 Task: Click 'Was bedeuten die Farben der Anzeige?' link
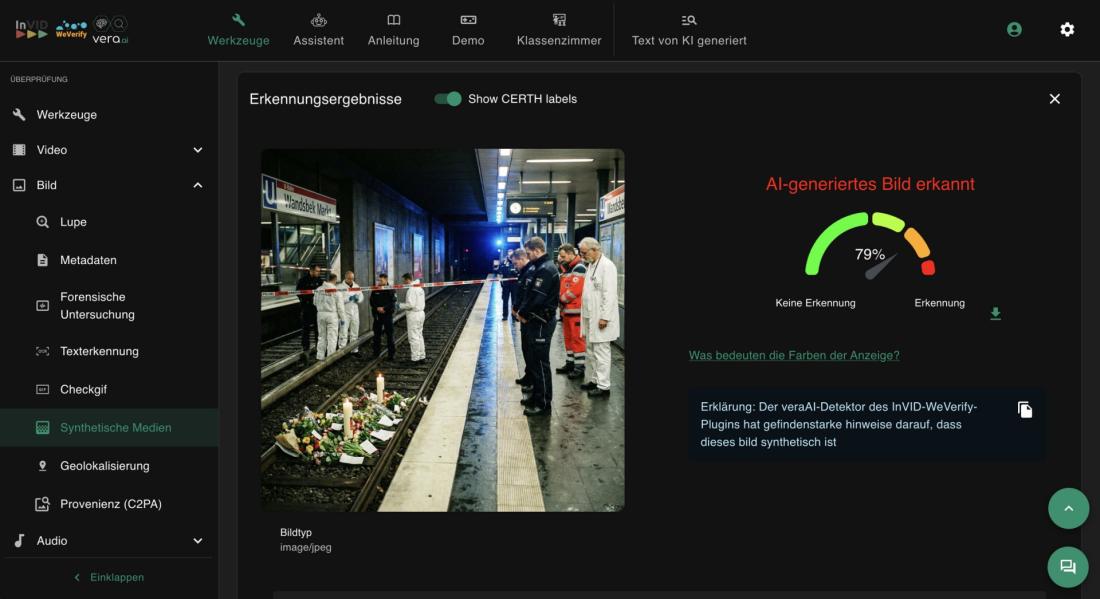click(794, 355)
